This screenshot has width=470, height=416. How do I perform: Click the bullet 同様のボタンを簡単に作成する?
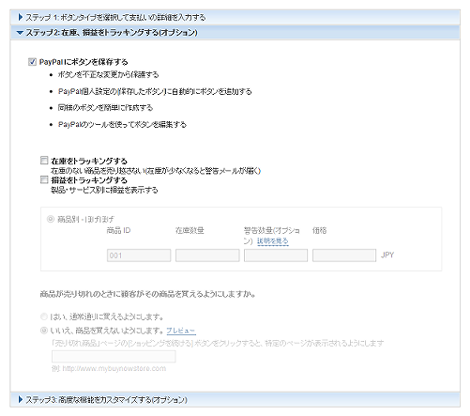[105, 108]
